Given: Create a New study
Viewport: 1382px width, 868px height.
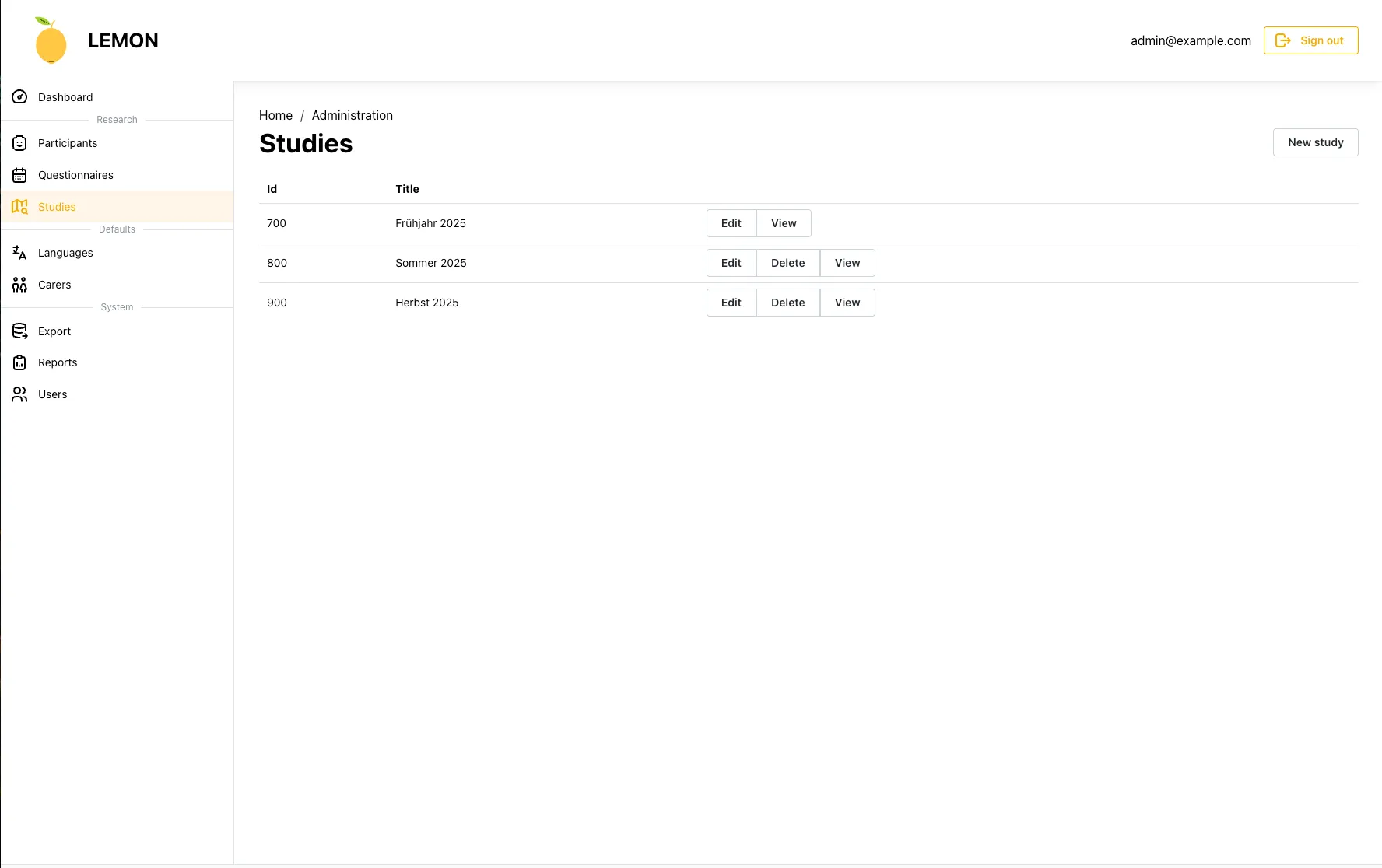Looking at the screenshot, I should point(1315,142).
